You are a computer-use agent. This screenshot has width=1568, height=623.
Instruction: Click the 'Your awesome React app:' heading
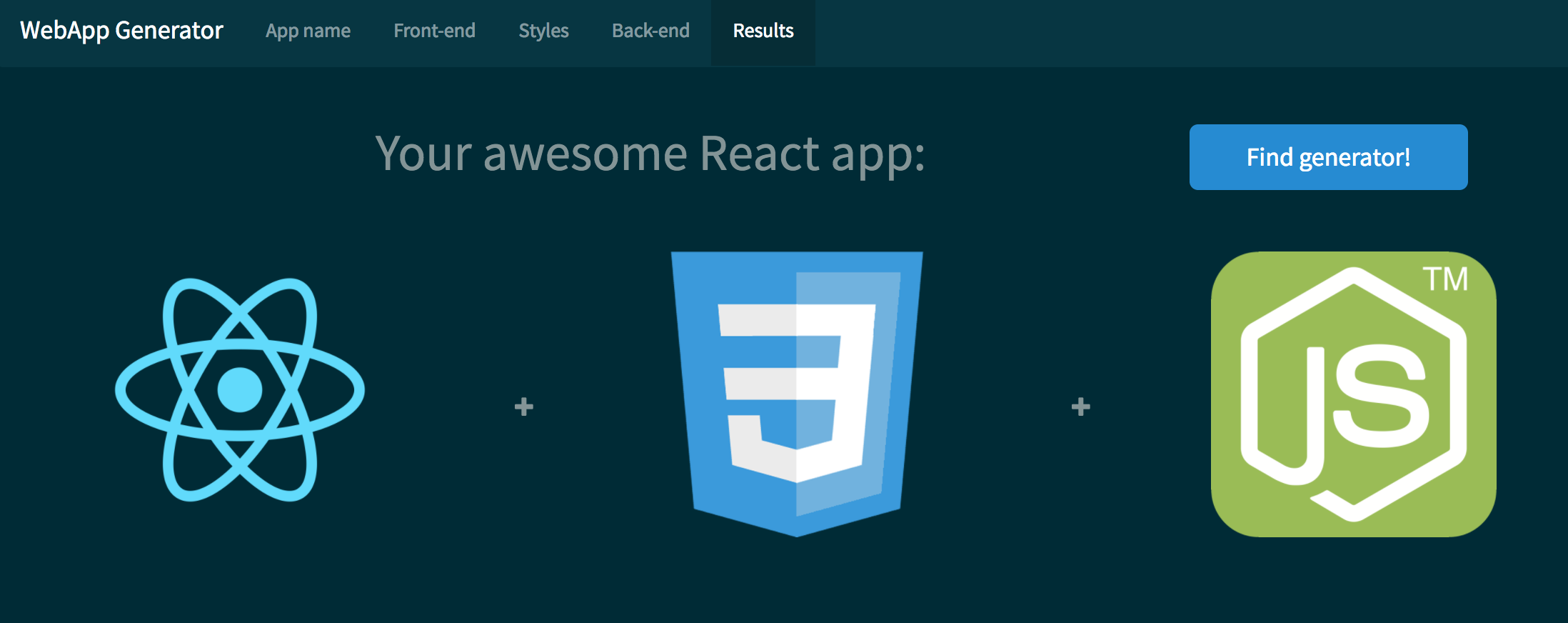(x=650, y=154)
